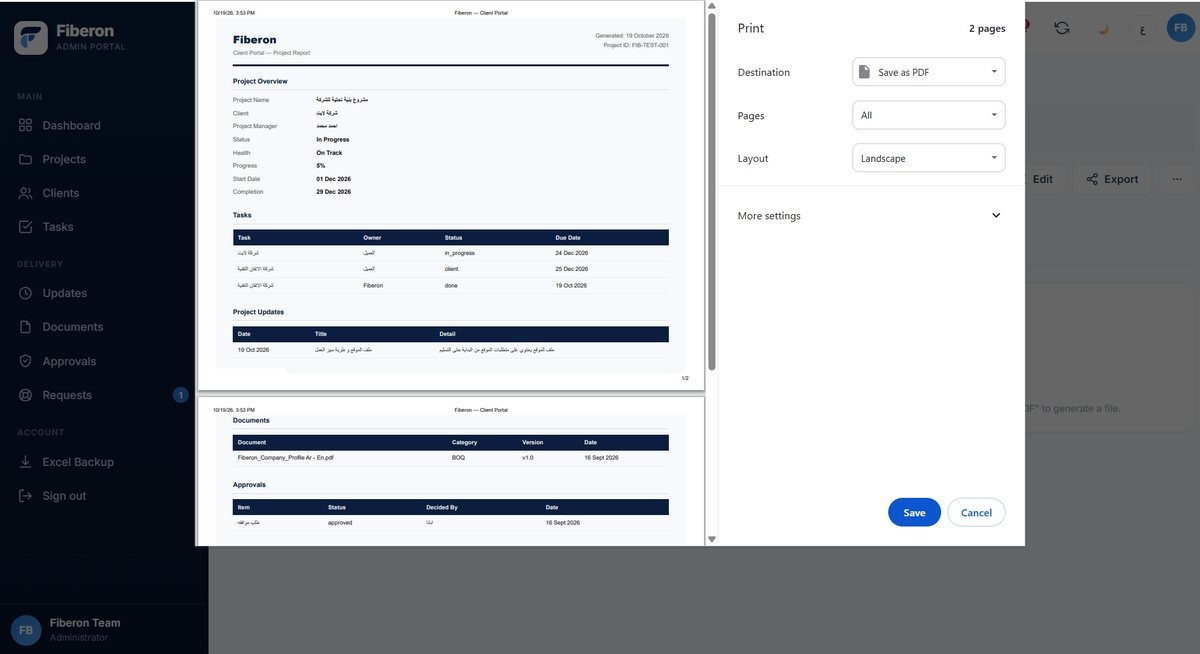Open the Pages dropdown set to All
The height and width of the screenshot is (654, 1200).
pyautogui.click(x=929, y=115)
